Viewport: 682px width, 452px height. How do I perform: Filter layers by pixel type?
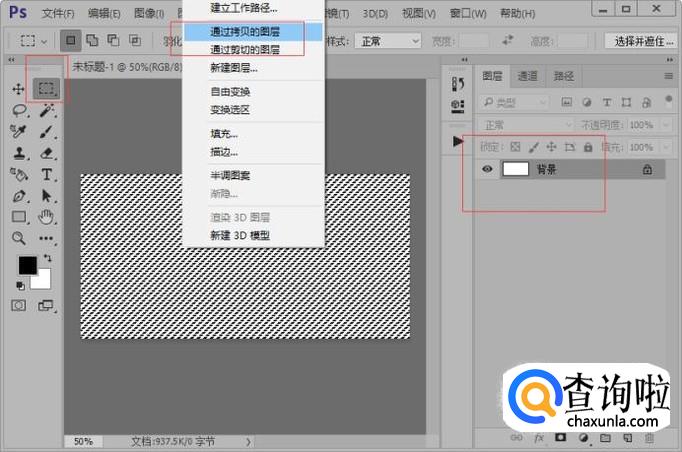(x=566, y=102)
